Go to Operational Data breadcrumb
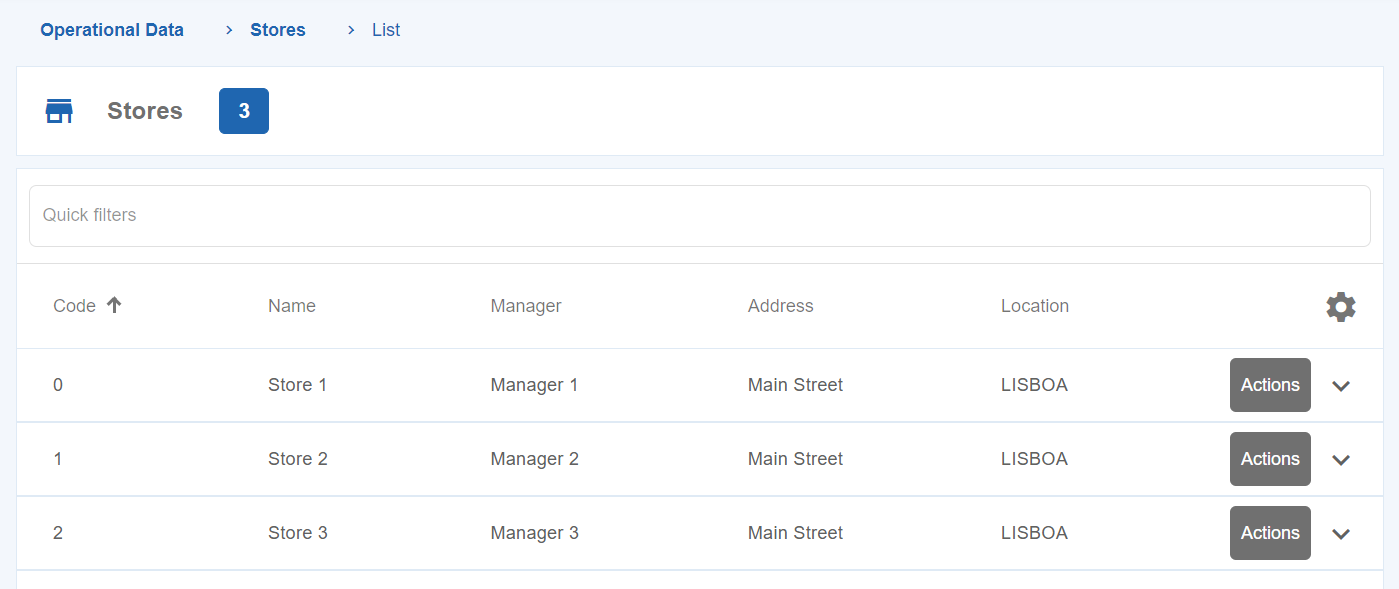The width and height of the screenshot is (1399, 589). click(x=112, y=30)
